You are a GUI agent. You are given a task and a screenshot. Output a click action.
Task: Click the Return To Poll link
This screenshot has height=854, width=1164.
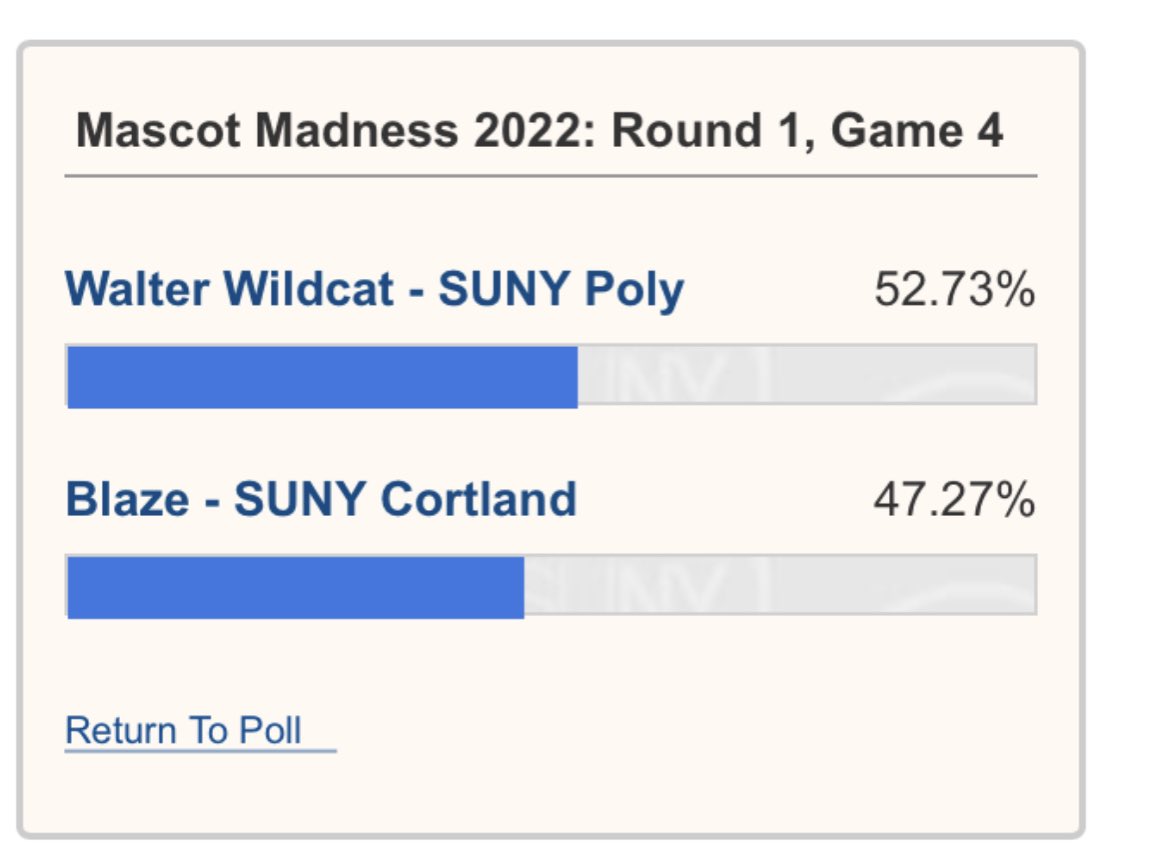pyautogui.click(x=183, y=731)
